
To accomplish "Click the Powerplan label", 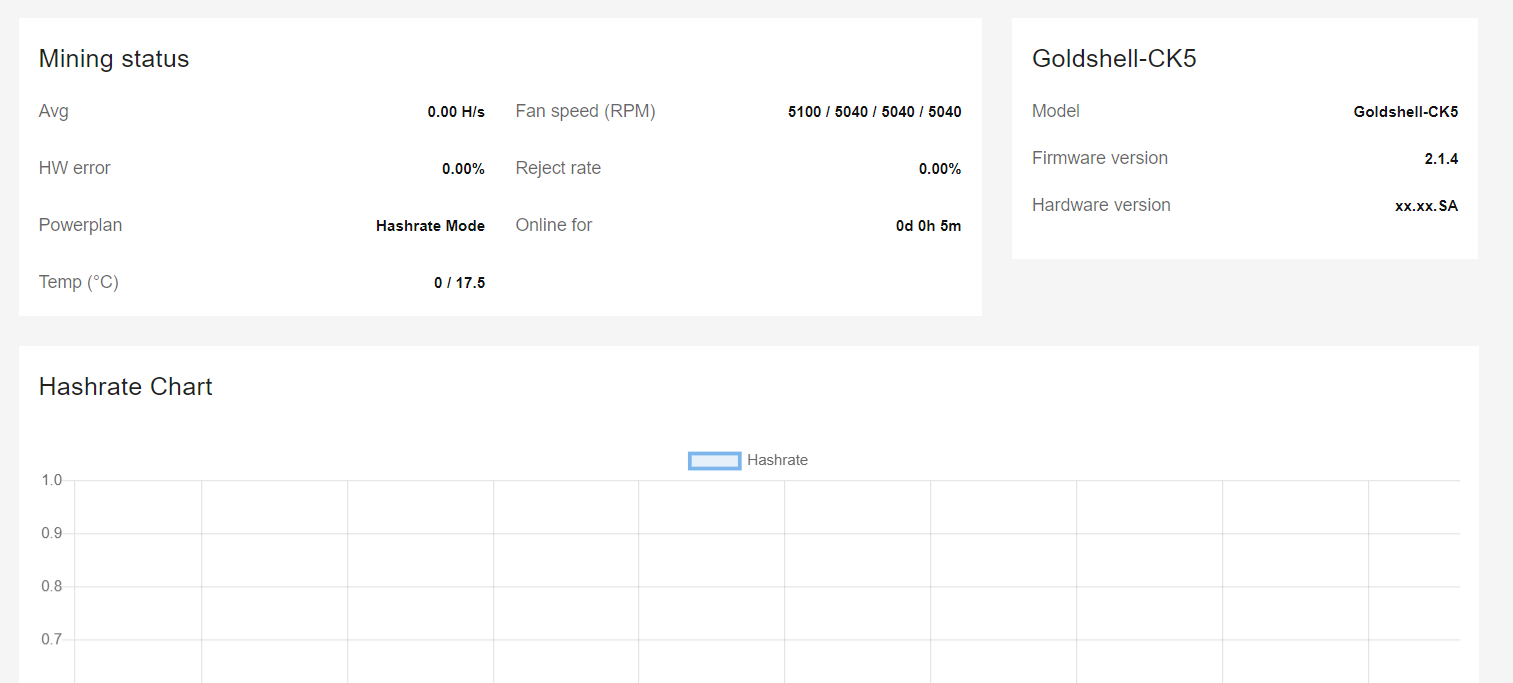I will (x=80, y=225).
